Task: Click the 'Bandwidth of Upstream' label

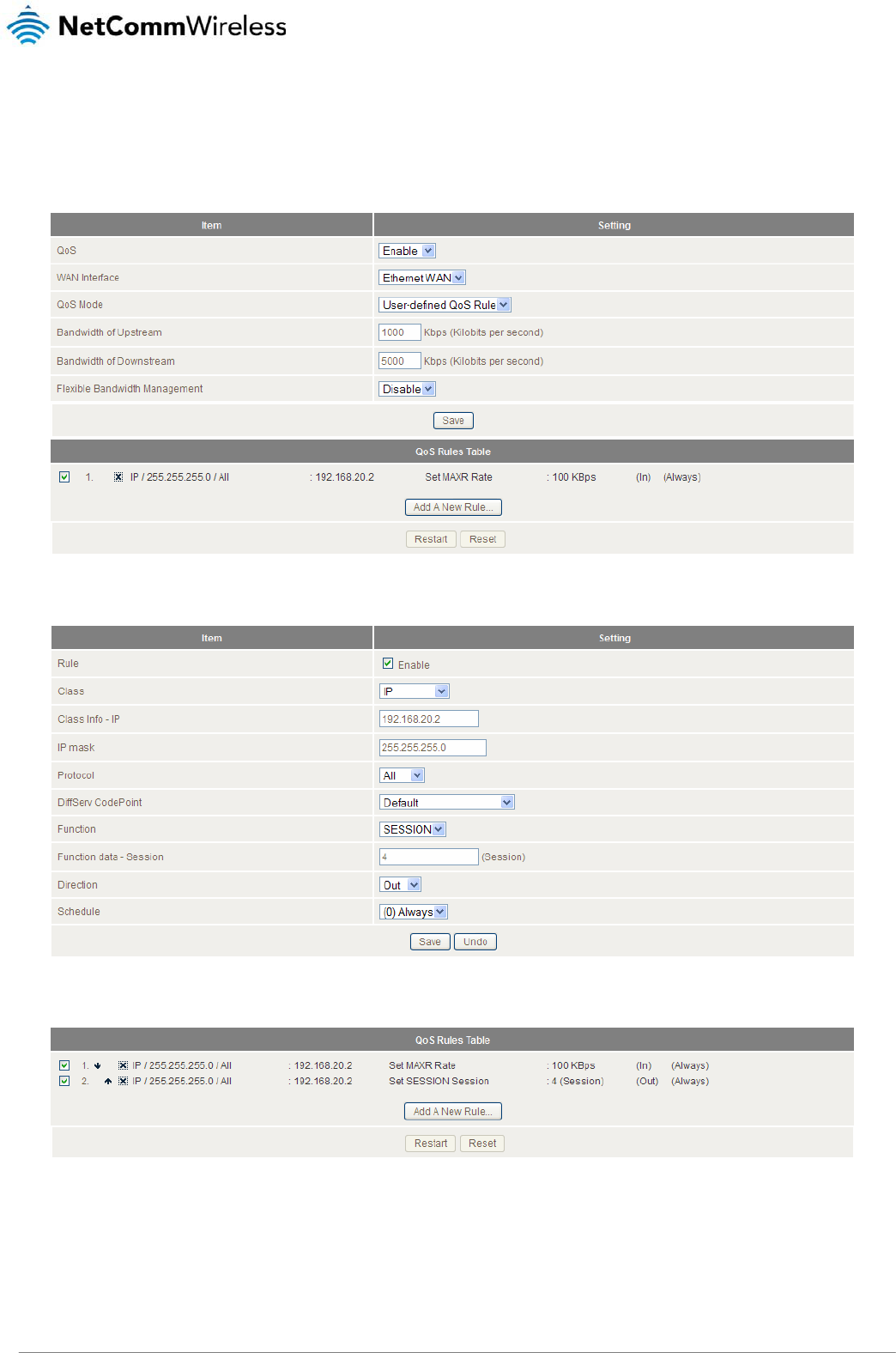Action: 109,332
